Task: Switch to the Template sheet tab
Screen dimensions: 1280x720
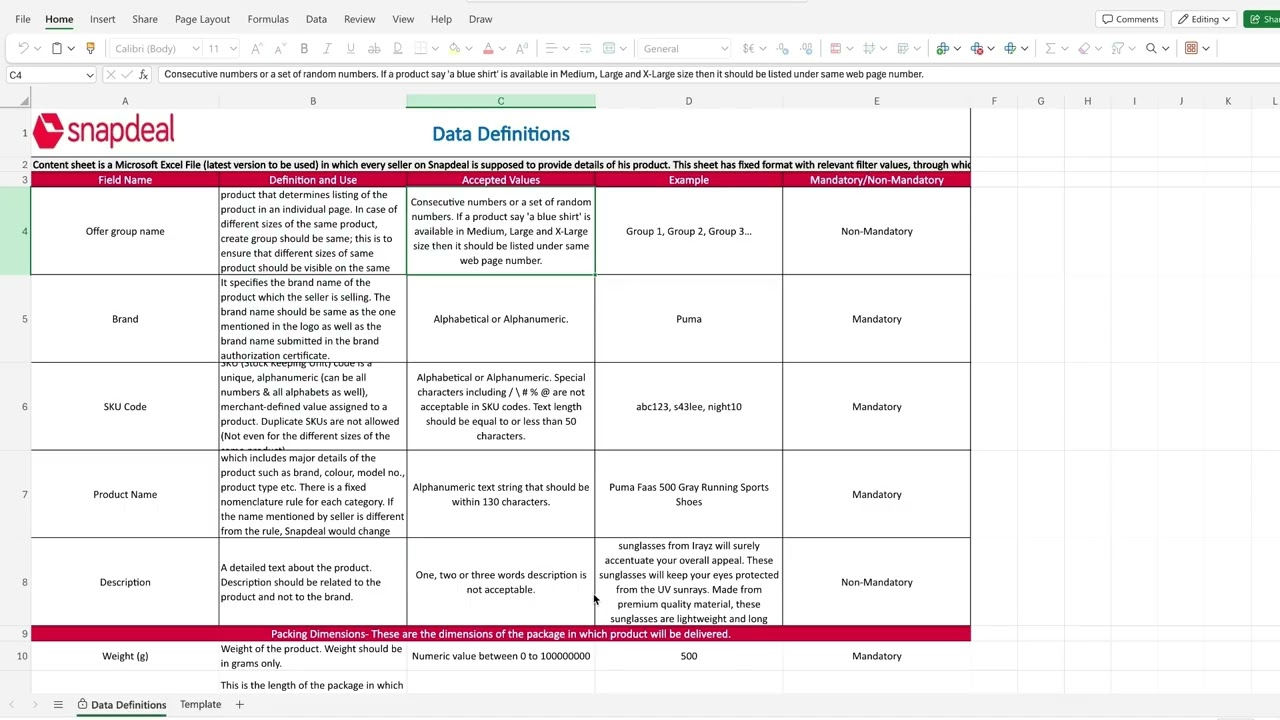Action: pos(200,704)
